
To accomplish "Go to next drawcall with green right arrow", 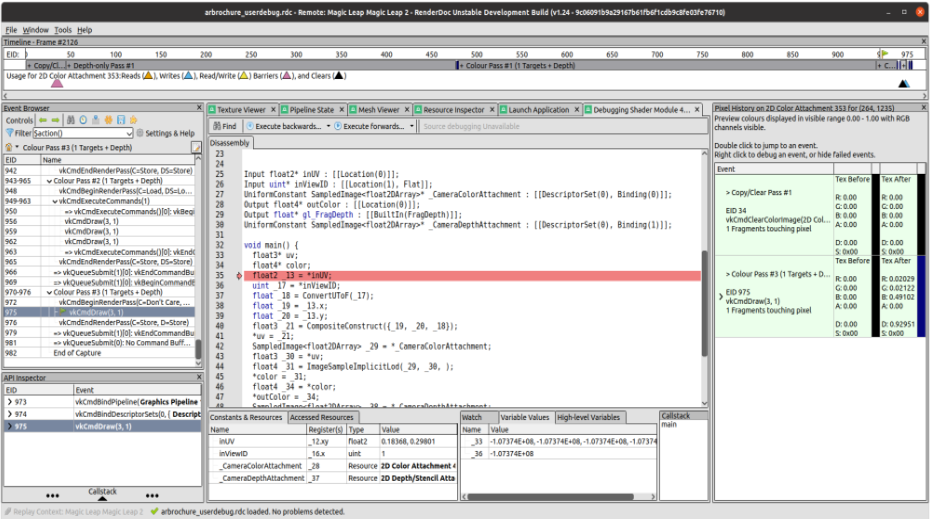I will click(57, 119).
